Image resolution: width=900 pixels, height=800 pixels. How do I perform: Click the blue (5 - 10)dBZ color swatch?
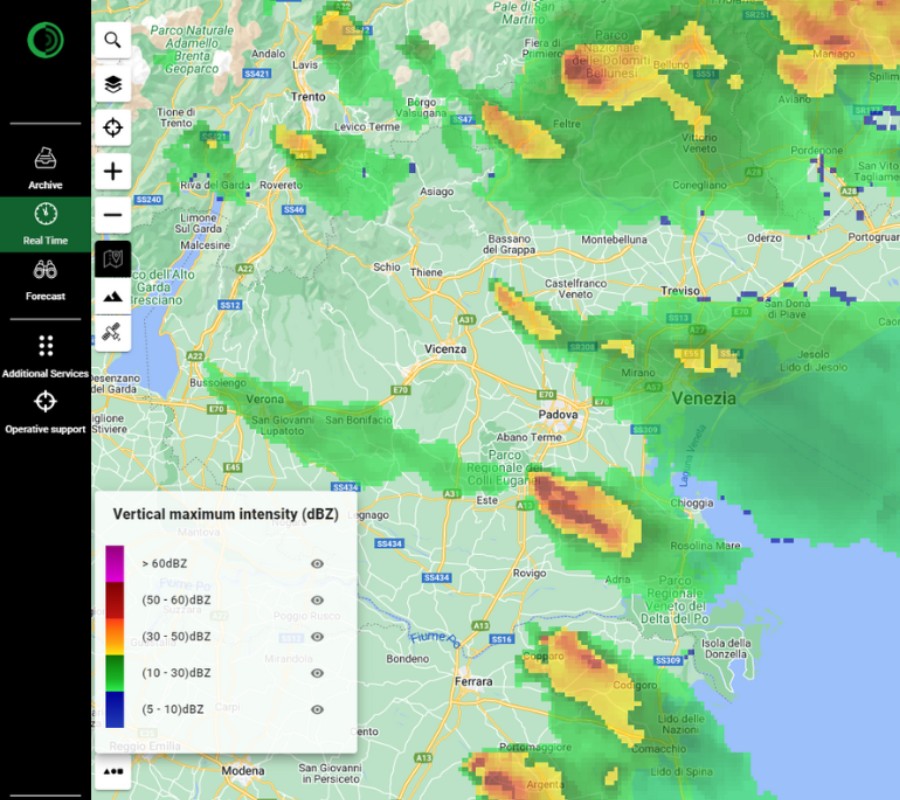(115, 709)
